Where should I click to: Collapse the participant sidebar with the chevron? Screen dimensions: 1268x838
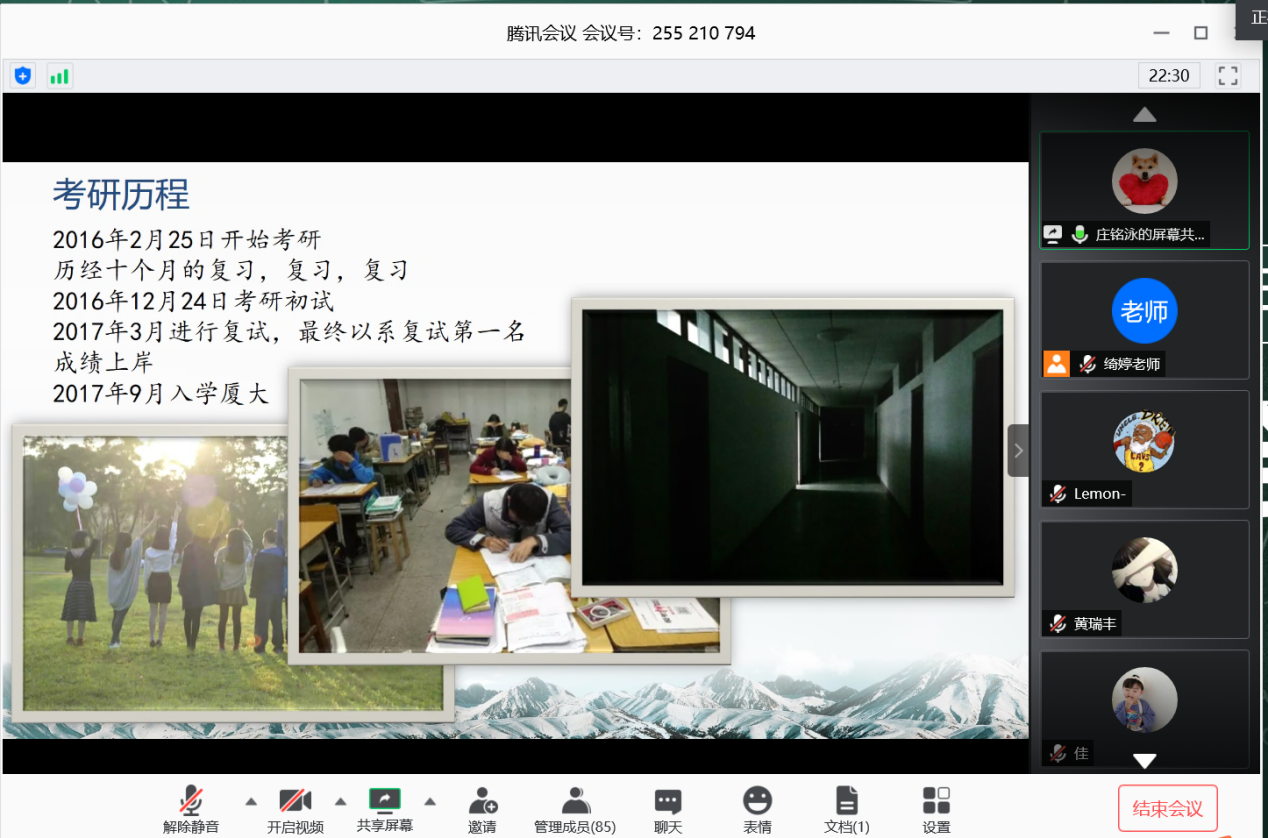coord(1018,450)
